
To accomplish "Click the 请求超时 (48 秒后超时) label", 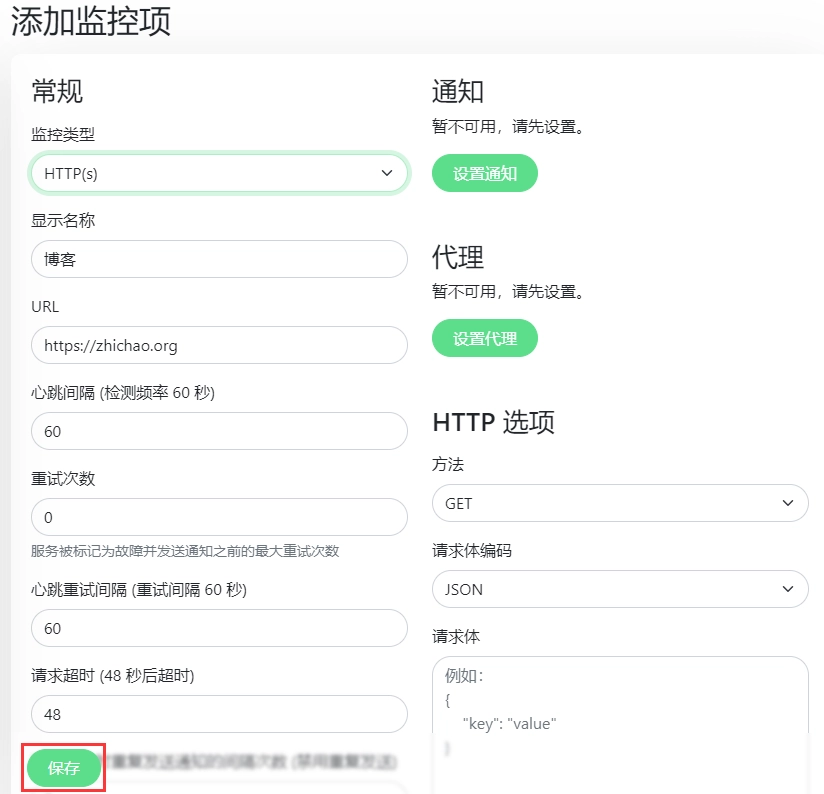I will click(112, 675).
